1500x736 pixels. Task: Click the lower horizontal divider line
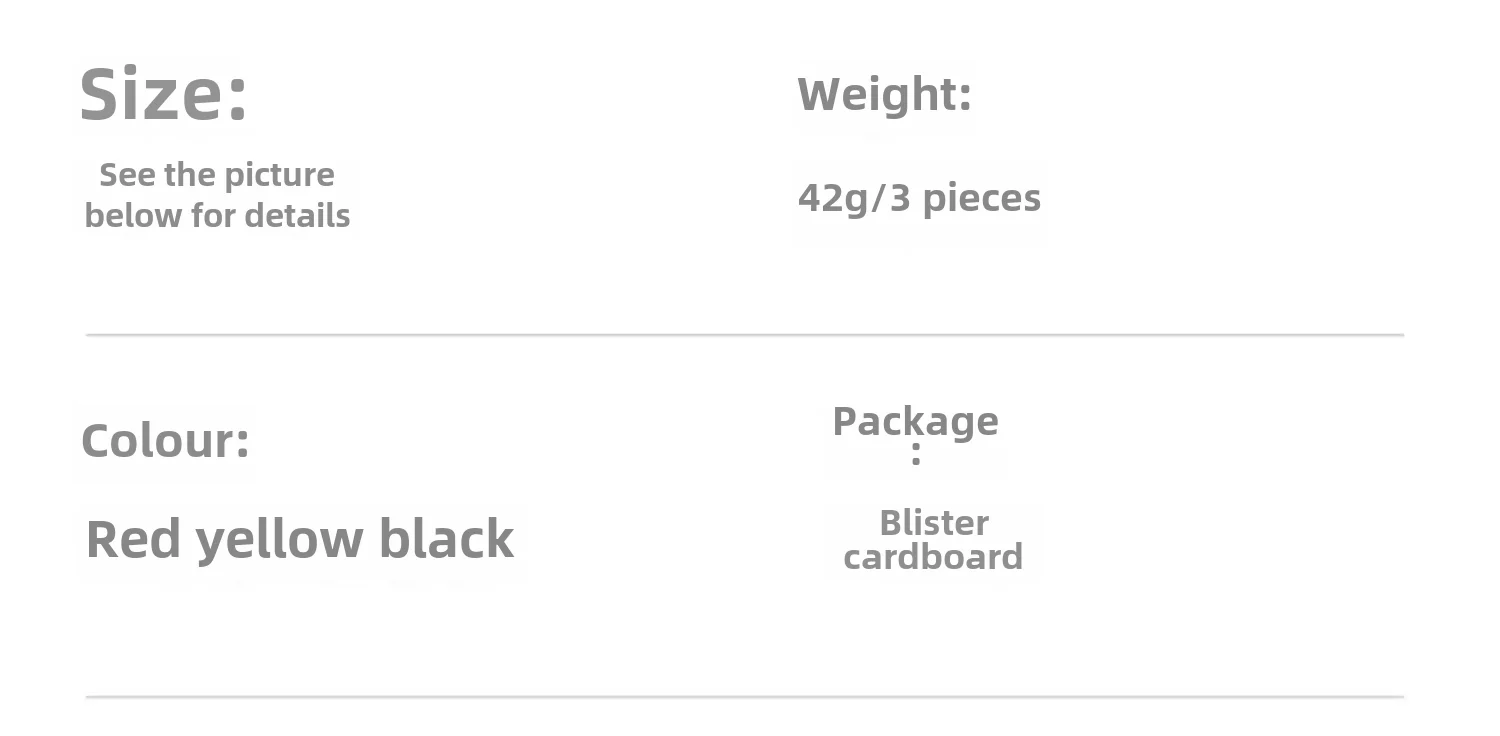(745, 696)
